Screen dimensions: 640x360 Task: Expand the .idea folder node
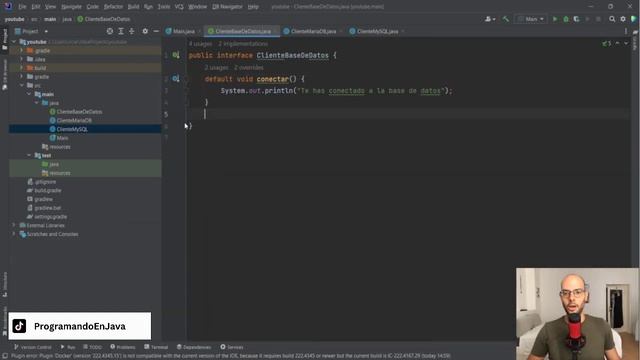click(x=22, y=59)
